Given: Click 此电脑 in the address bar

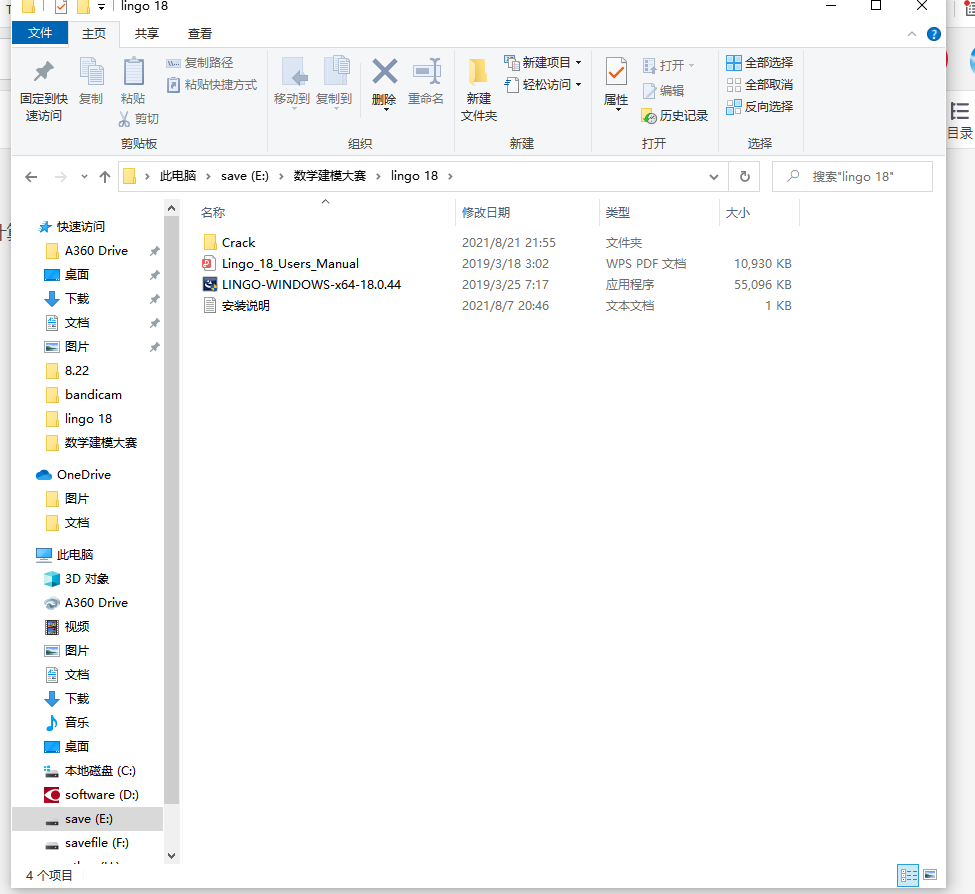Looking at the screenshot, I should click(x=178, y=176).
